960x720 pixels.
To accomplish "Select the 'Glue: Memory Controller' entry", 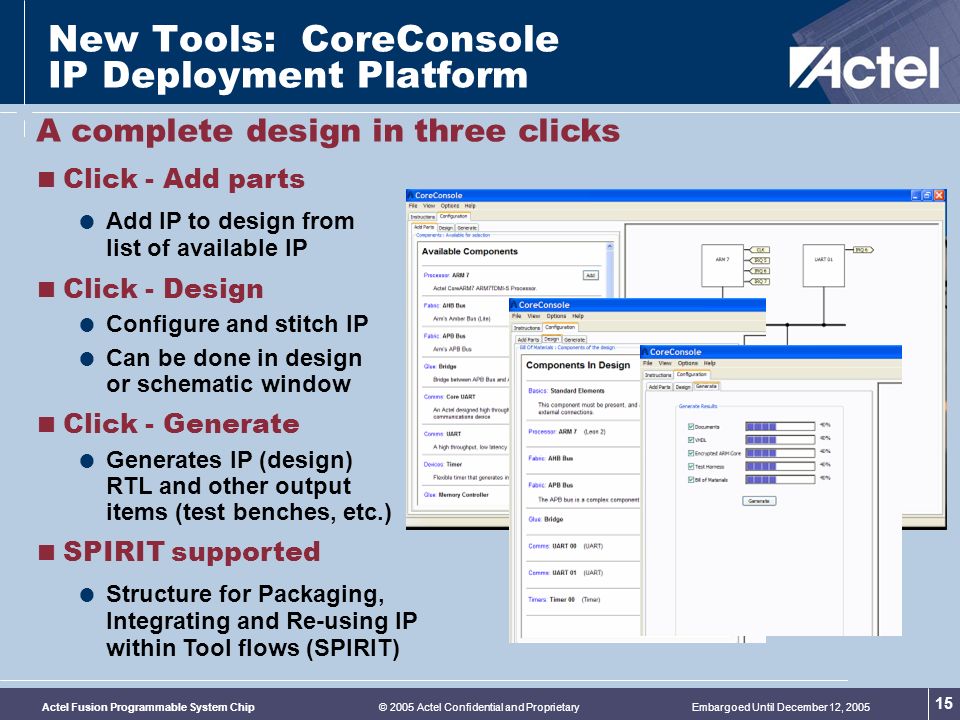I will (x=456, y=495).
